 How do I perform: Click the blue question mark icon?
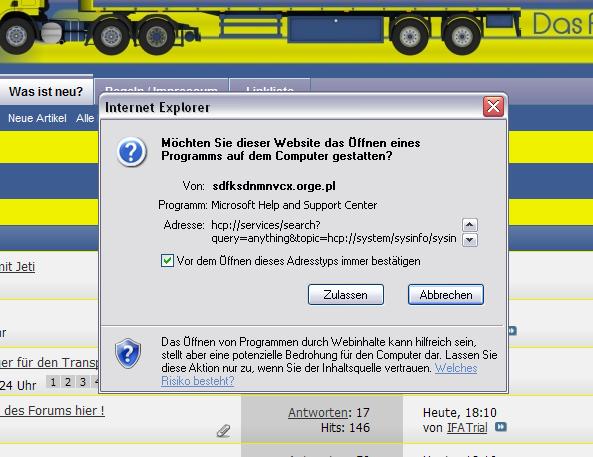[131, 152]
